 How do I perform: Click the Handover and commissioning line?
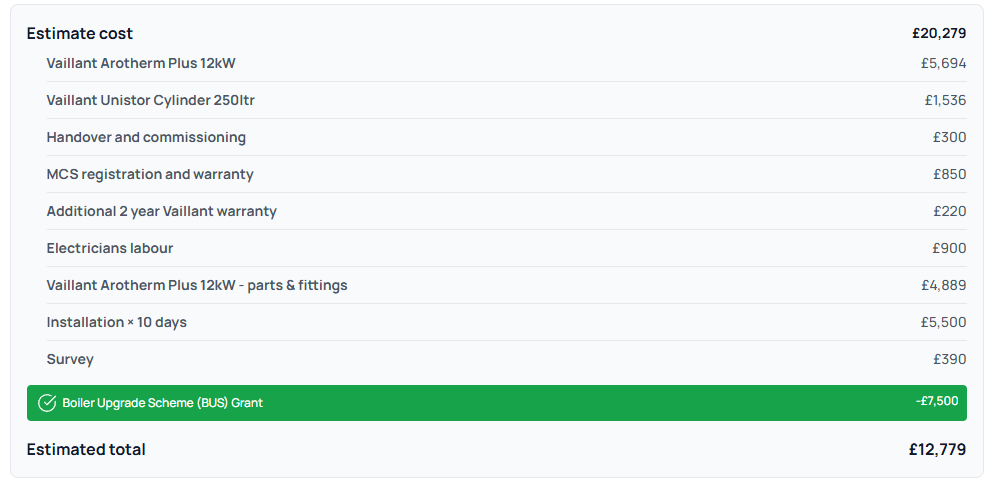point(146,137)
